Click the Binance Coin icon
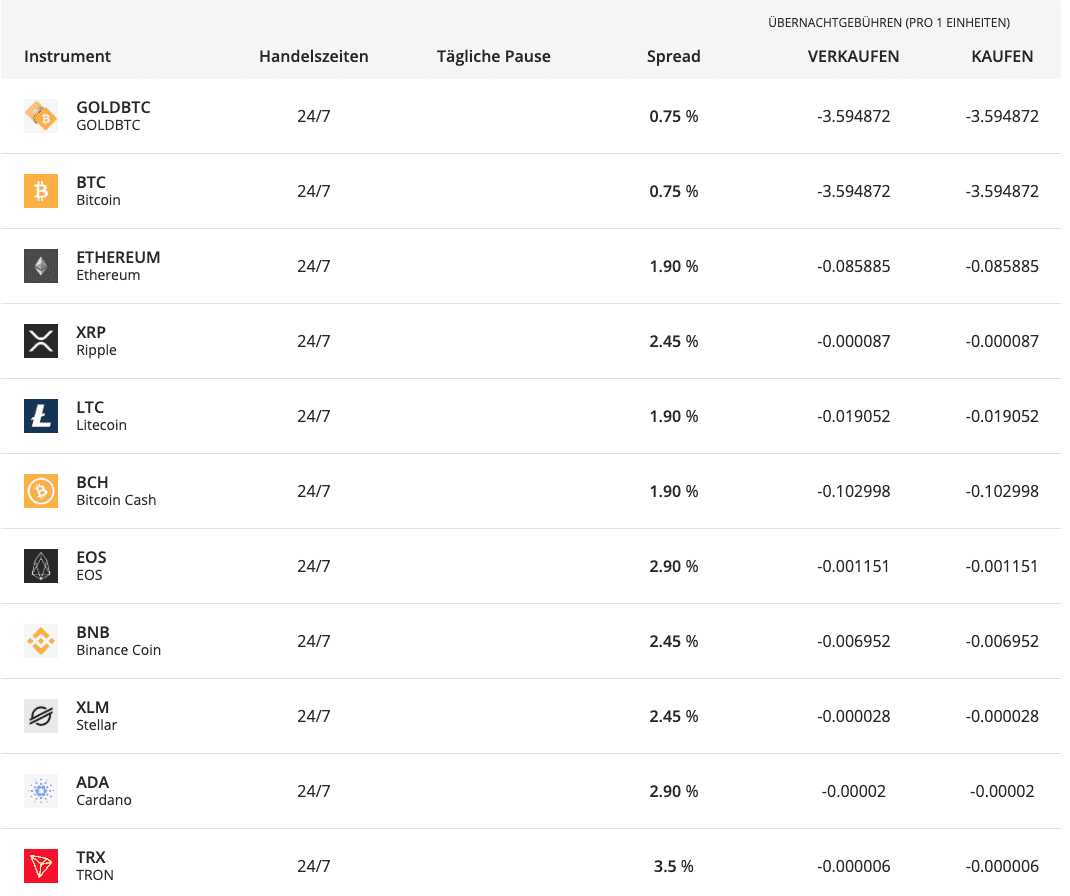The width and height of the screenshot is (1070, 896). [41, 641]
